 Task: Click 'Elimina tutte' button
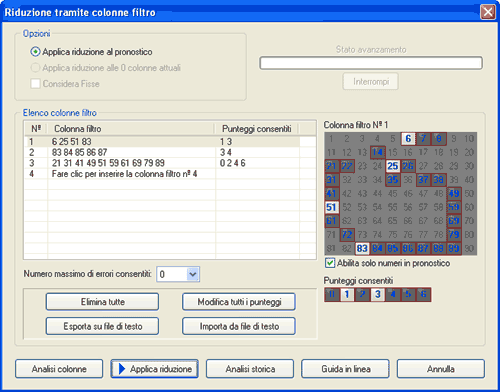(102, 302)
